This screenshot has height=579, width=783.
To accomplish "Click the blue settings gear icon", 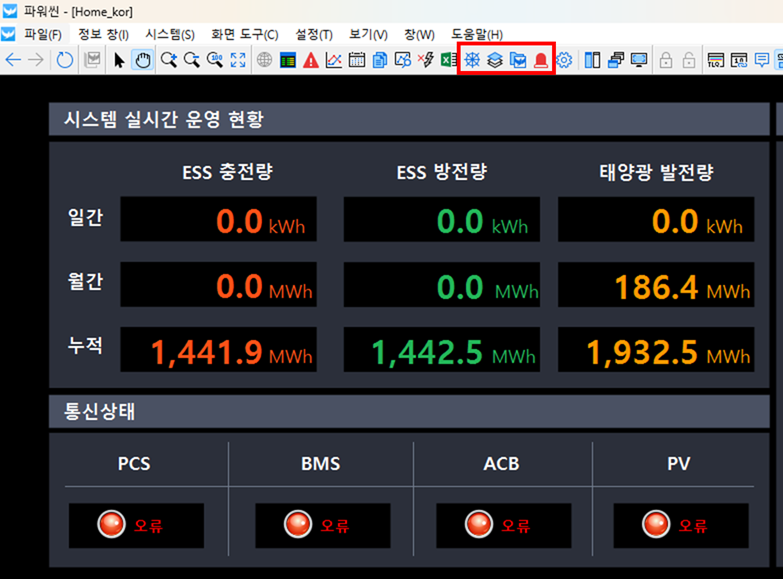I will [x=564, y=60].
